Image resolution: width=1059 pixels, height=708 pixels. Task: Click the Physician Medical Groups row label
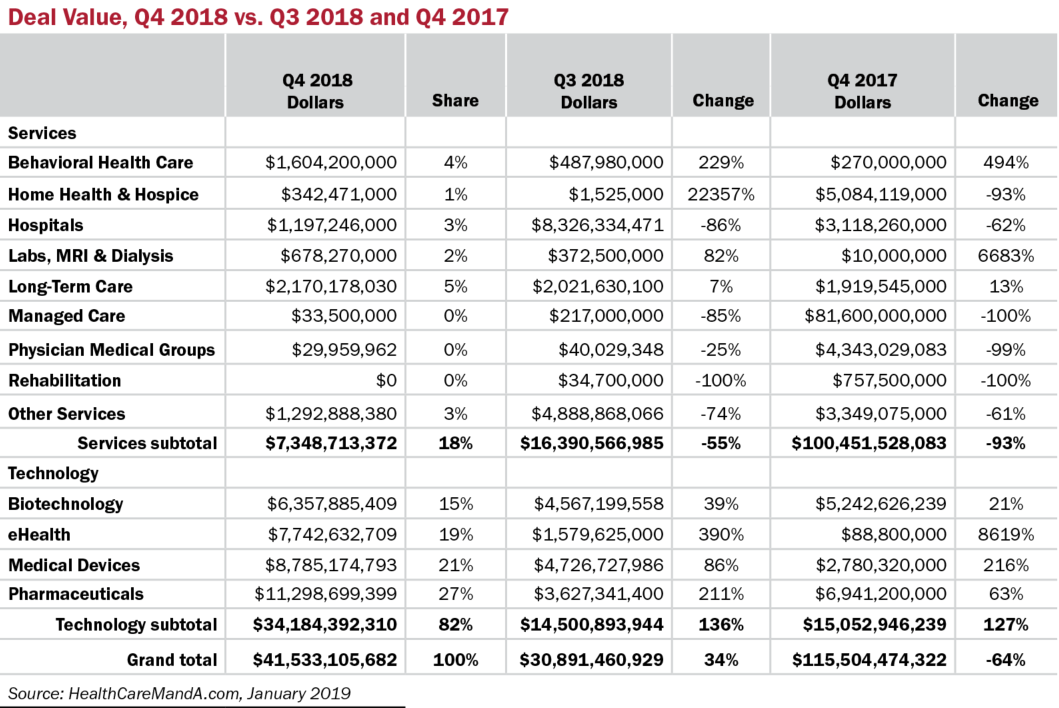pyautogui.click(x=111, y=350)
